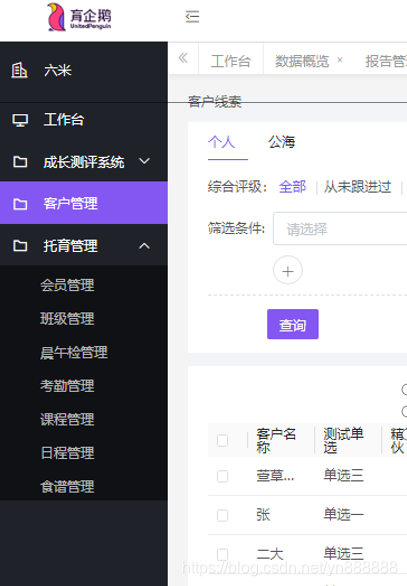Open 课程管理 submenu item
The width and height of the screenshot is (407, 586).
[x=67, y=419]
